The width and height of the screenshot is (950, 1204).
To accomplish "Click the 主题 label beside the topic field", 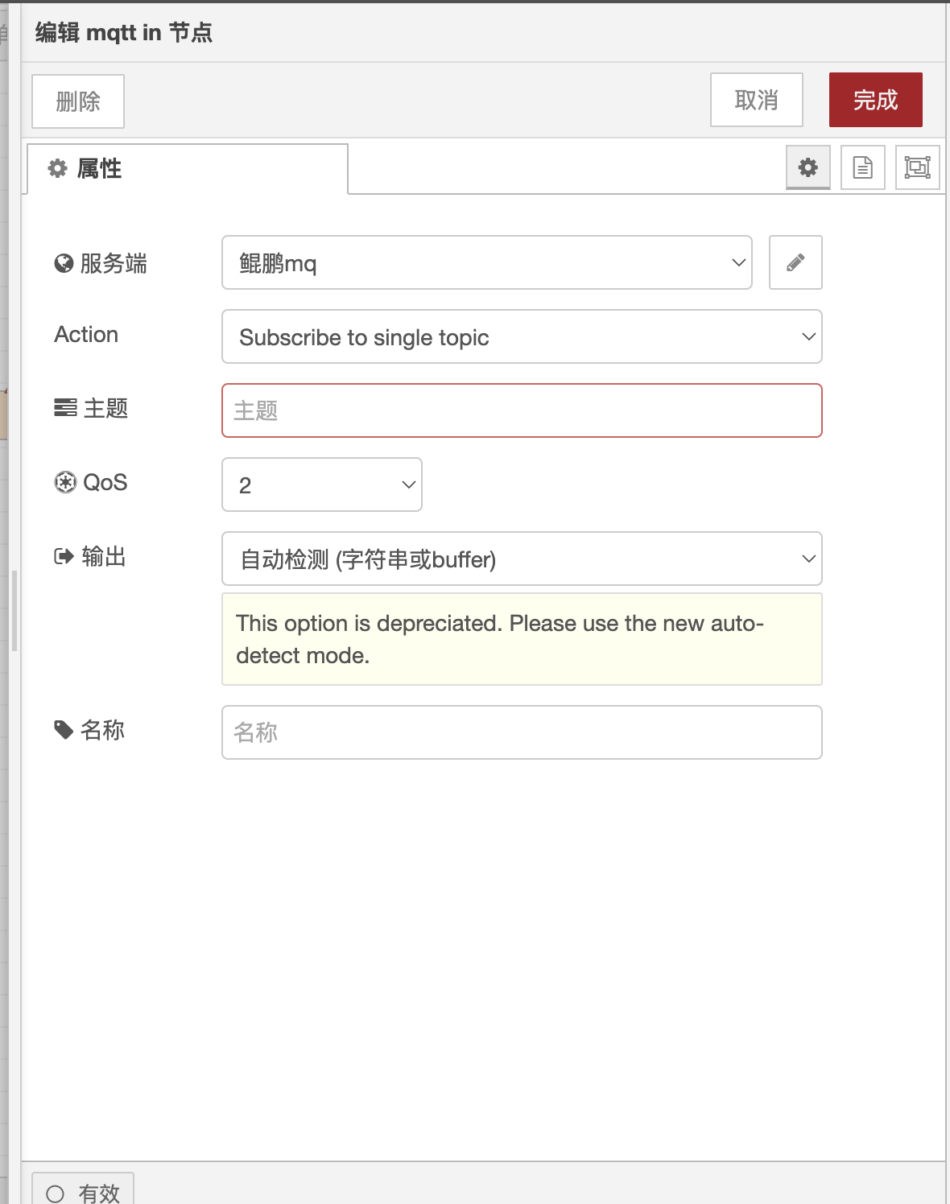I will click(91, 408).
